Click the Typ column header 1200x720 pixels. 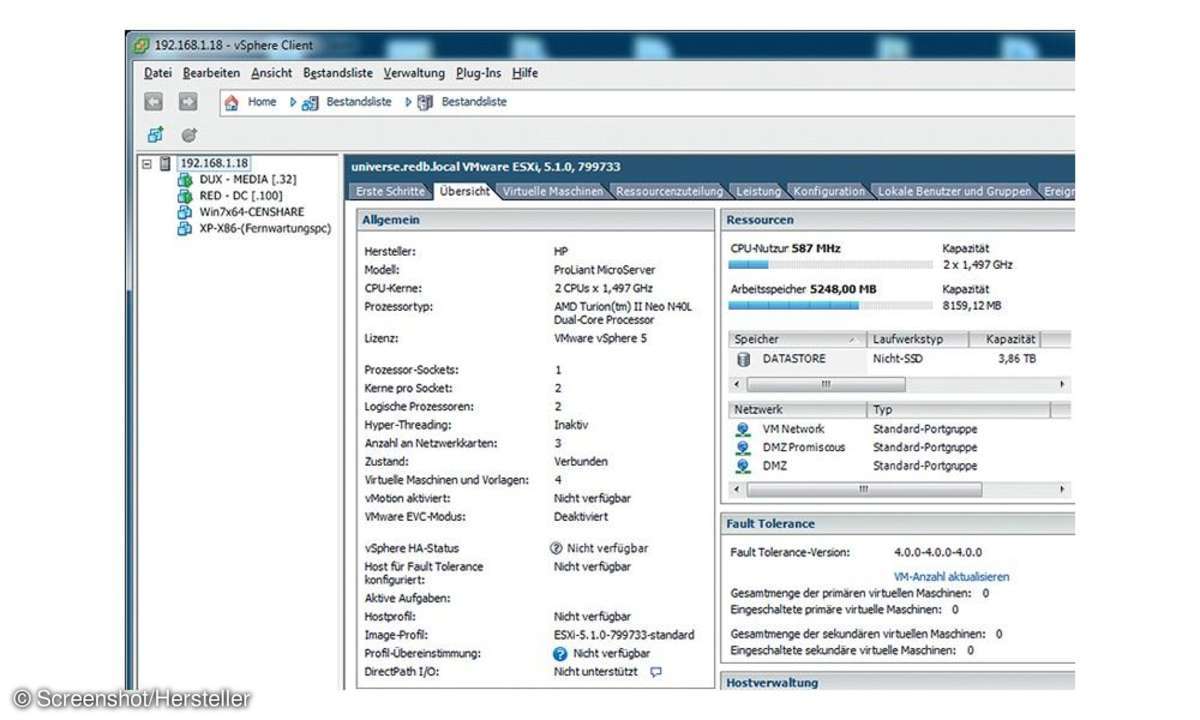(x=958, y=410)
